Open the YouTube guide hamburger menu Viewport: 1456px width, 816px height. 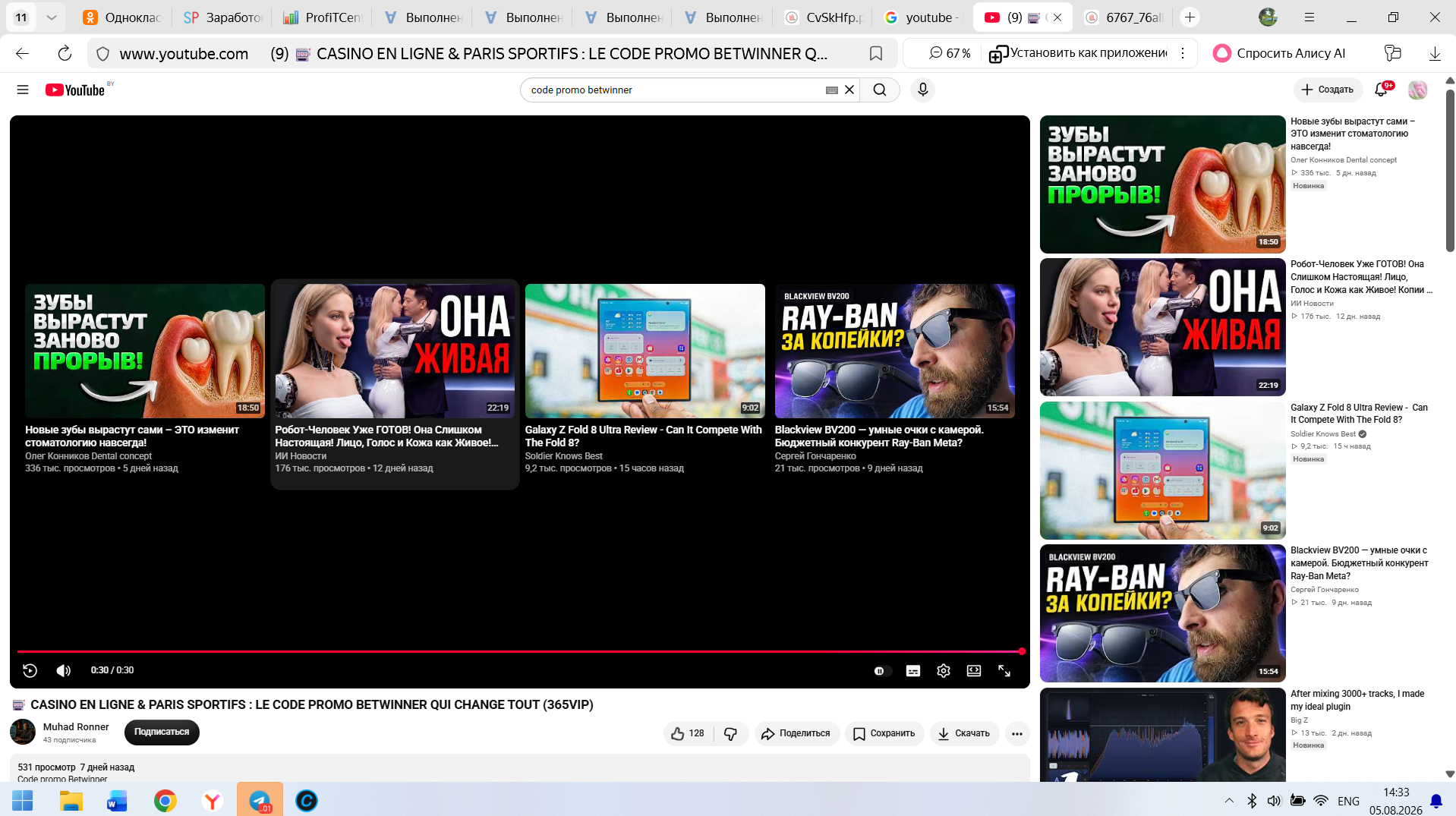pyautogui.click(x=23, y=90)
